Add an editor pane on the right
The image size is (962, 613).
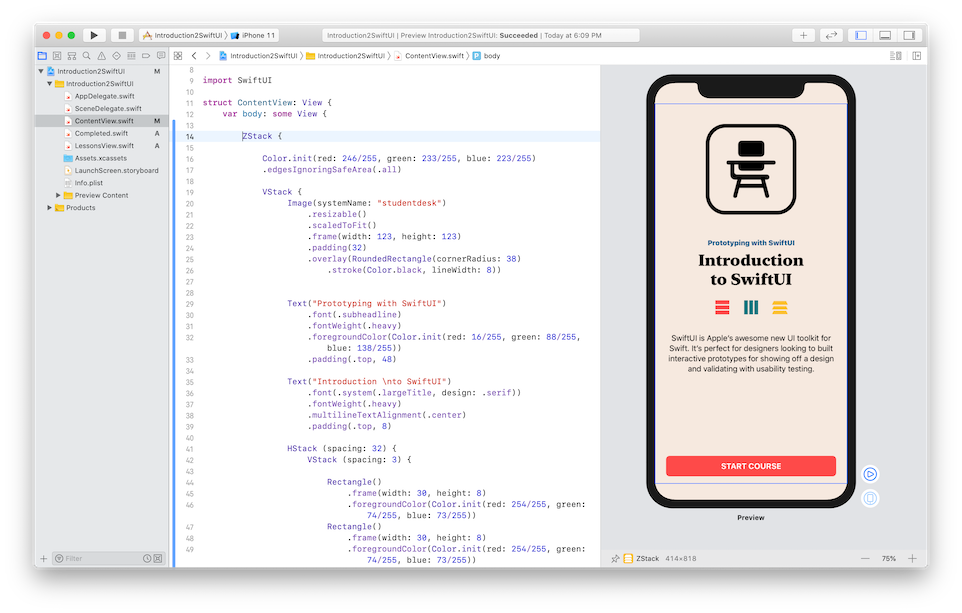point(917,56)
